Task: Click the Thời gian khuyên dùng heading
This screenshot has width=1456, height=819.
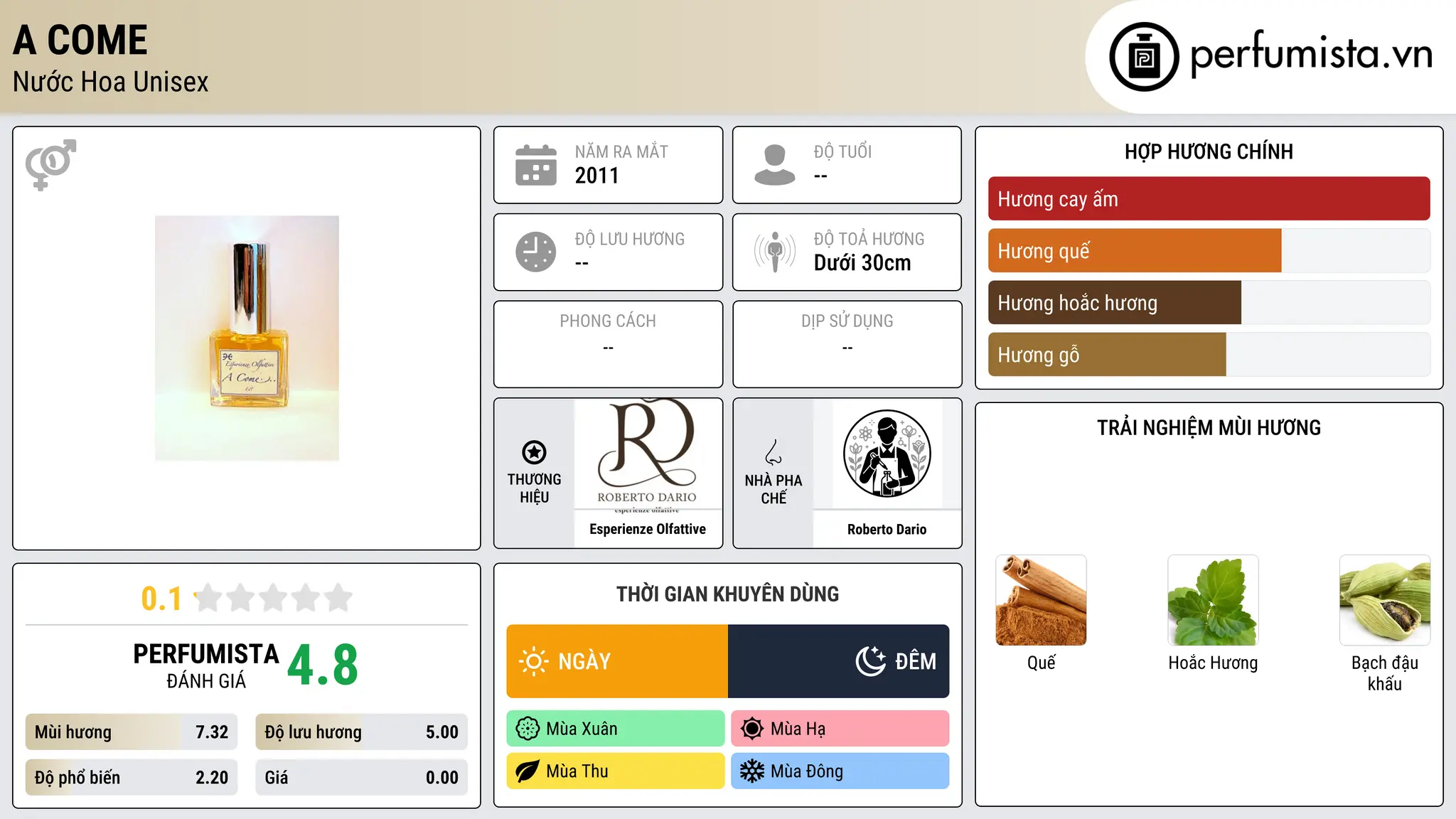Action: [x=727, y=594]
